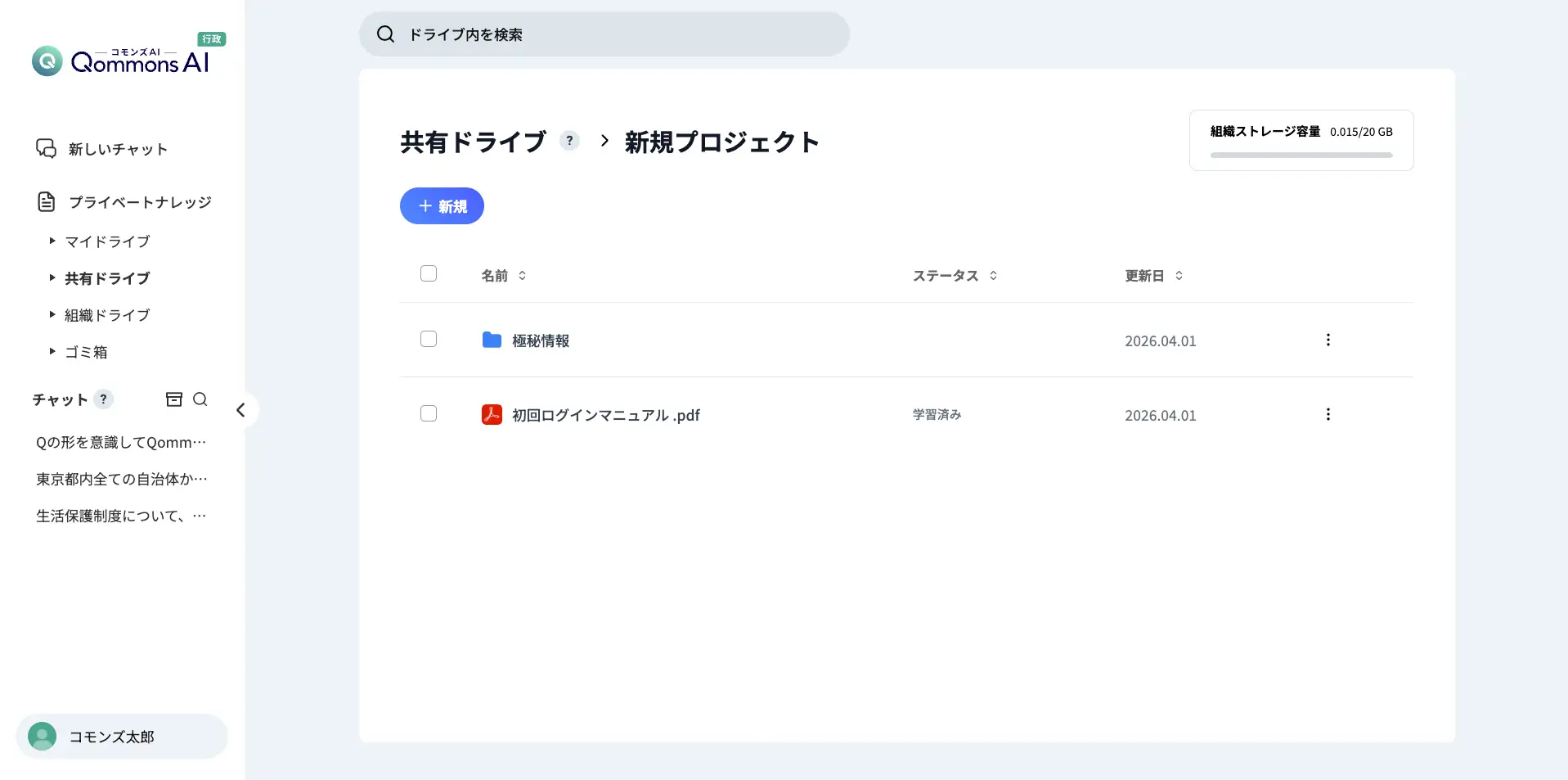Screen dimensions: 1568x780
Task: Open the コモンズ太郎 profile avatar
Action: tap(42, 736)
